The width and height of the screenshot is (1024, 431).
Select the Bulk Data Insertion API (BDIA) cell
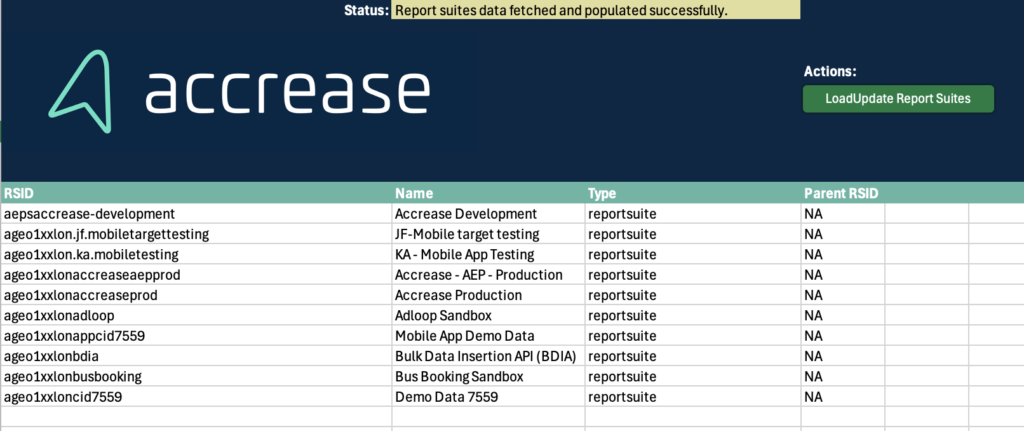tap(488, 356)
